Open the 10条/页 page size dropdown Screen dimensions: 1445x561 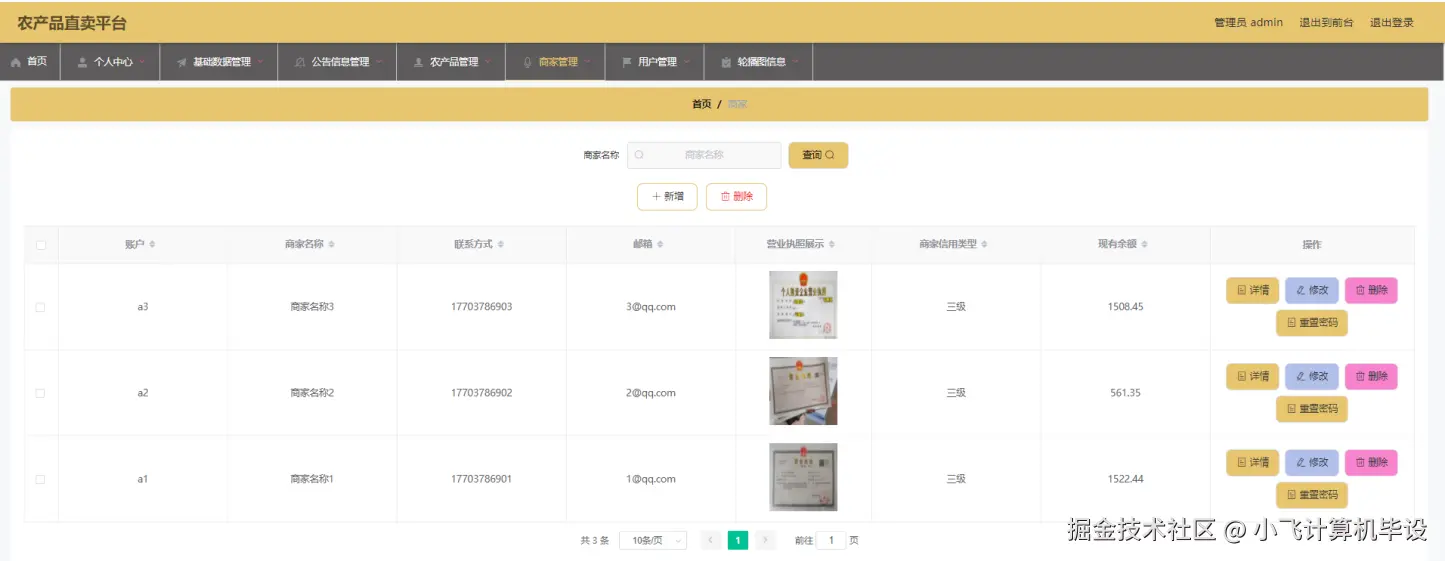tap(653, 540)
